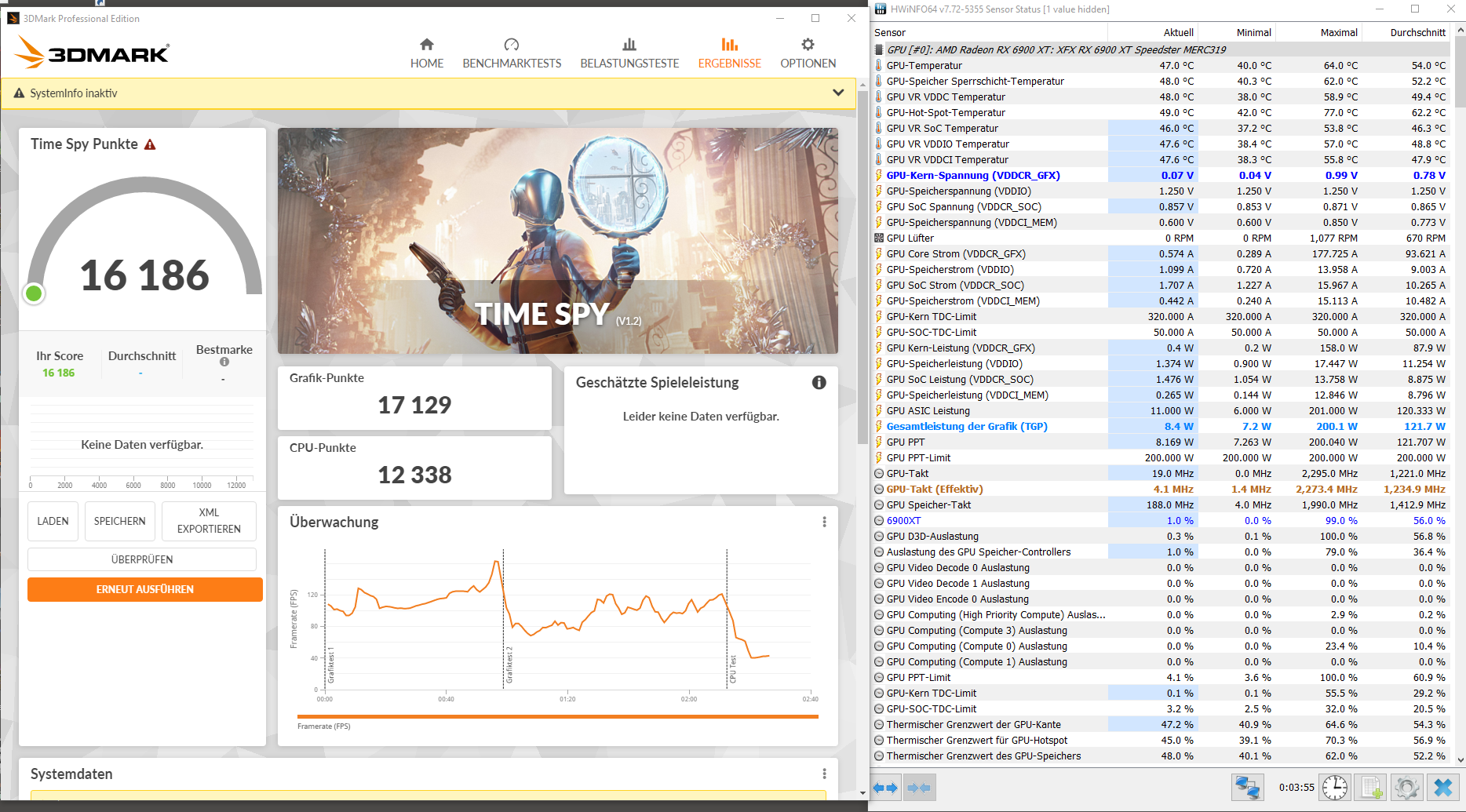Screen dimensions: 1466x812
Task: Select the GPU Speicher-Takt row
Action: tap(1160, 504)
